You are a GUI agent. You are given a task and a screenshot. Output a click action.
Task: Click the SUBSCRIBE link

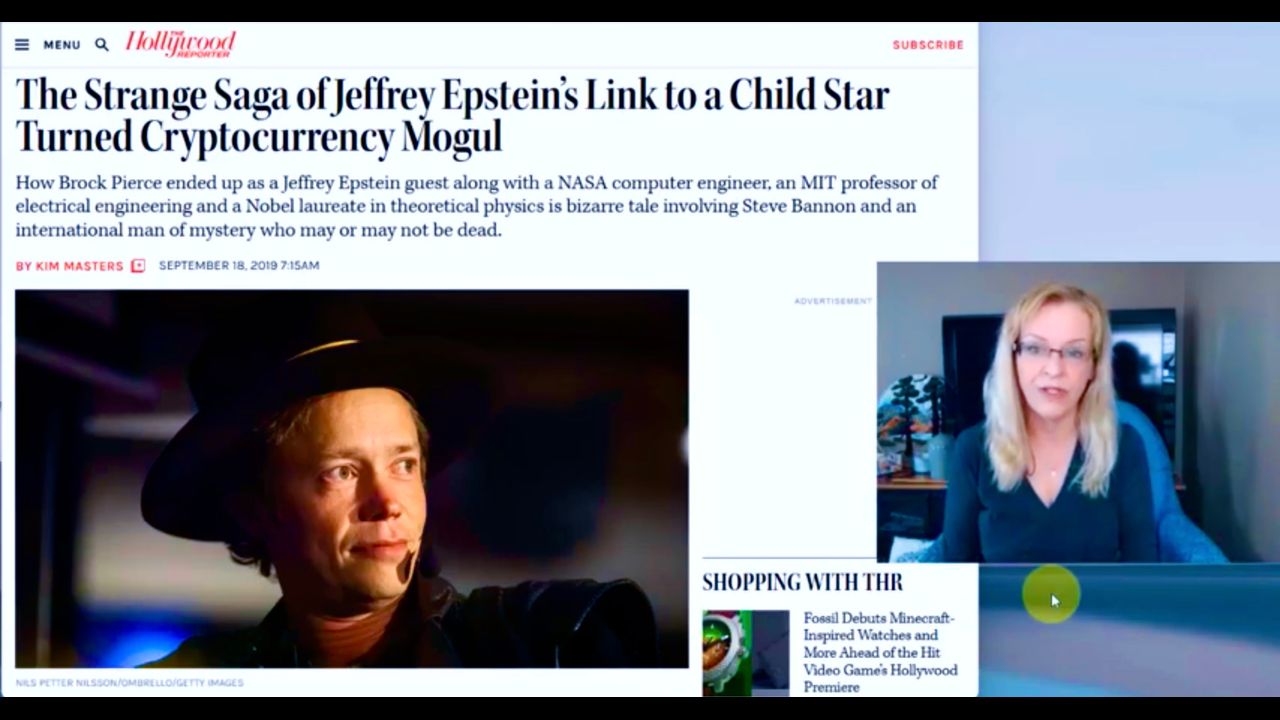pyautogui.click(x=928, y=45)
